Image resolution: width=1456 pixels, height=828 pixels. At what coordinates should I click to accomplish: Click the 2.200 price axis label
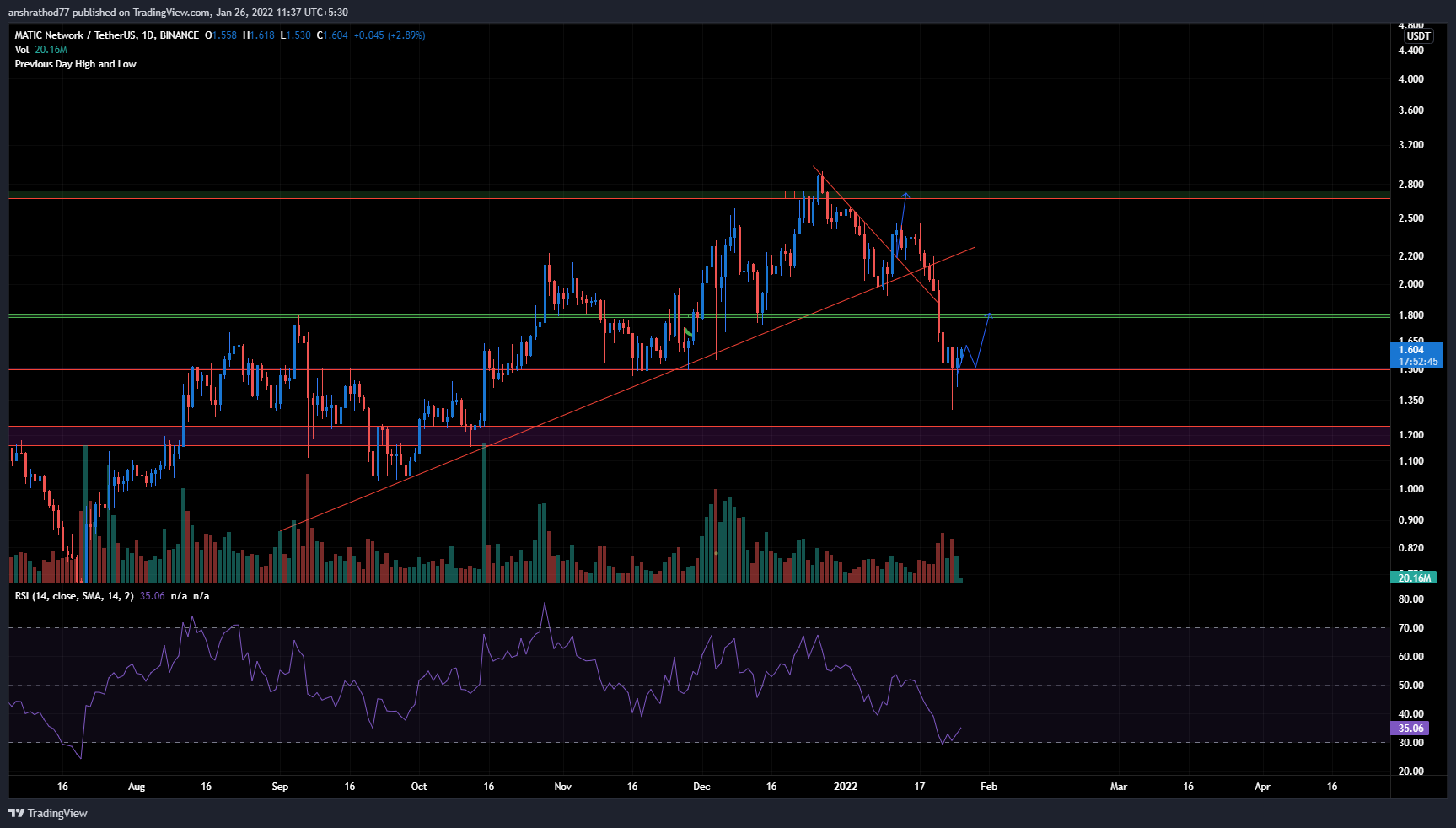[1410, 256]
